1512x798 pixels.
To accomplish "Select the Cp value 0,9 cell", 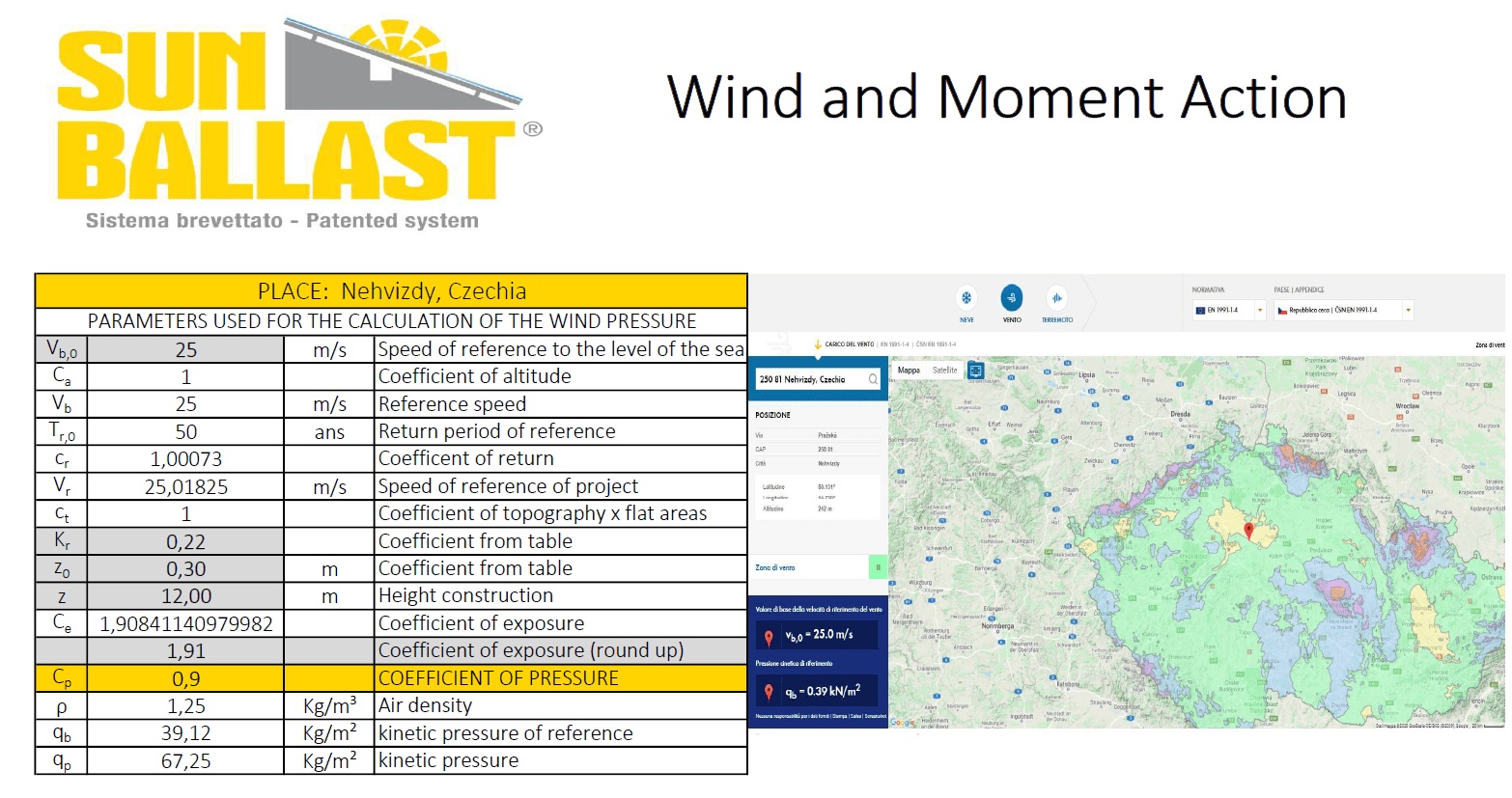I will pyautogui.click(x=185, y=678).
